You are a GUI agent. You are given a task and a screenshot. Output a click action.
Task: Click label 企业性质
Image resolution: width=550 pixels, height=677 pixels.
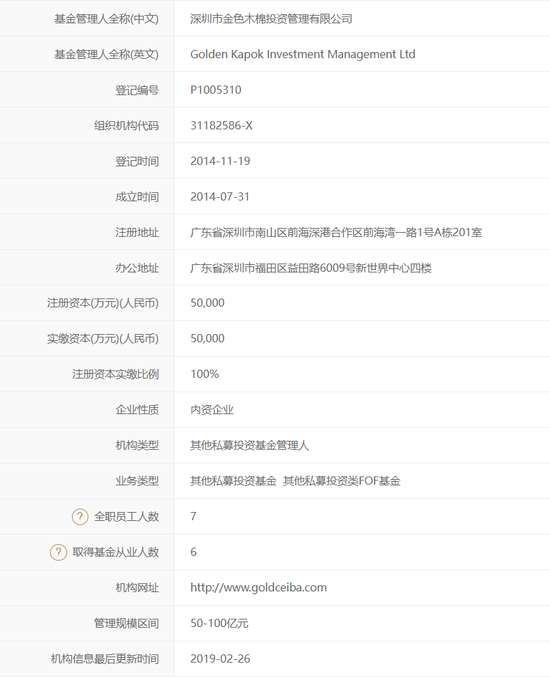tap(137, 410)
